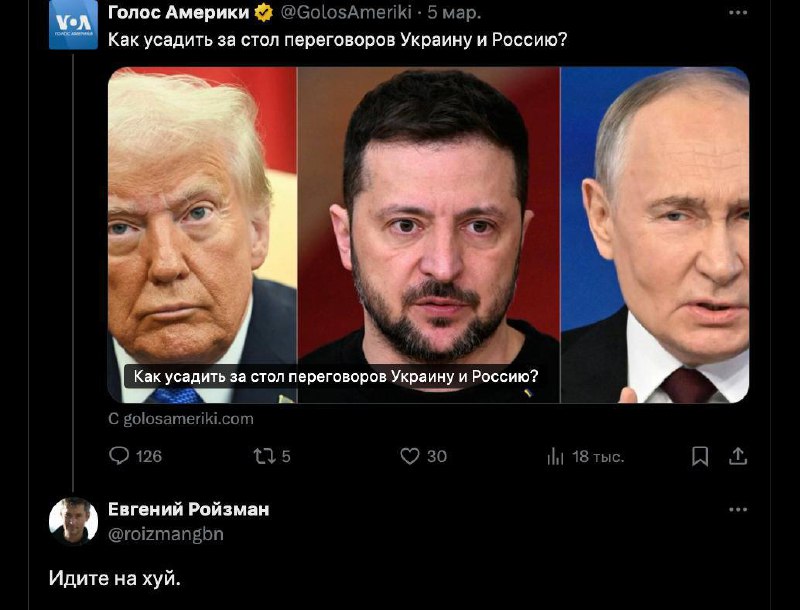
Task: Open the golosameriki.com source link
Action: [181, 419]
